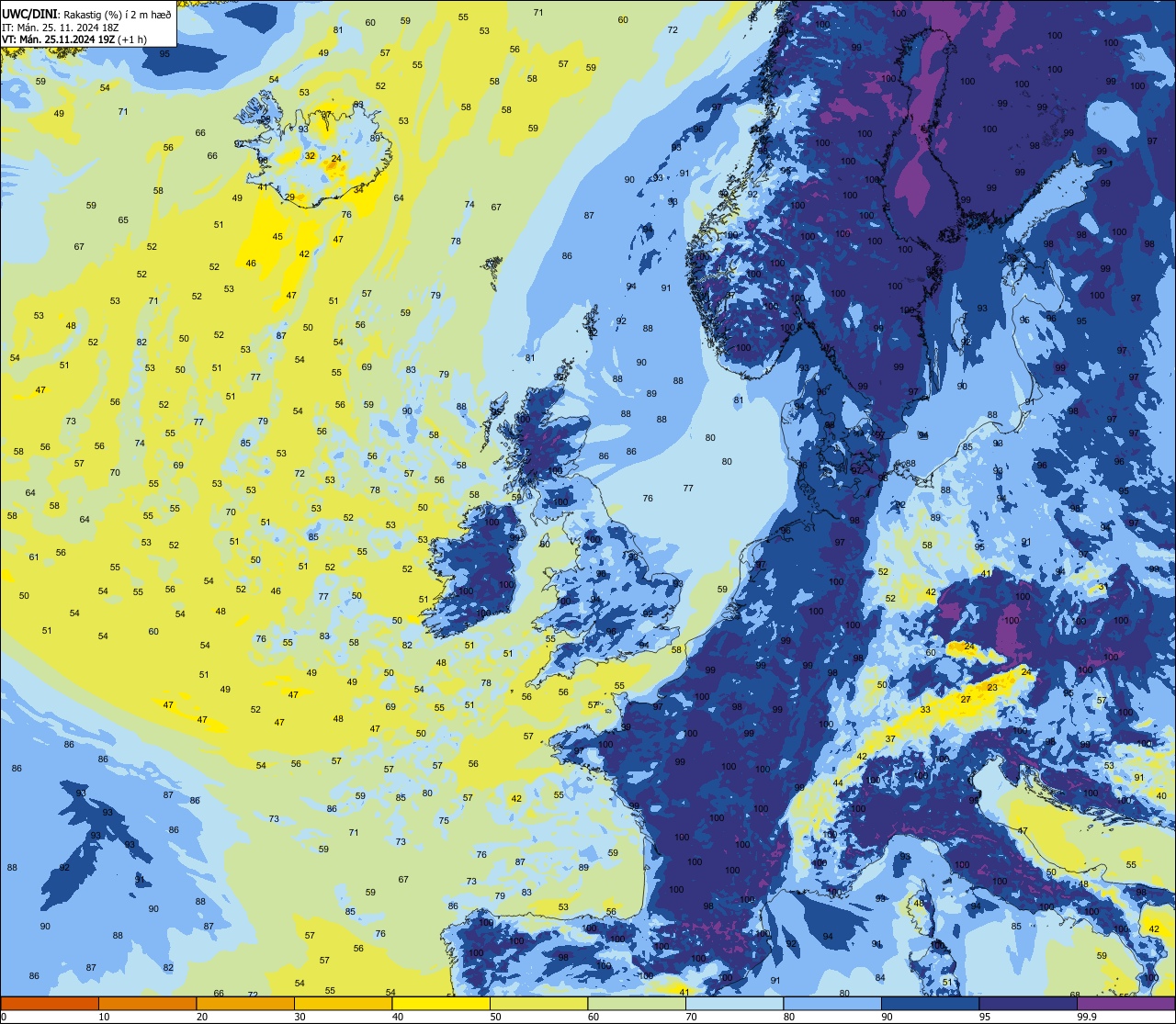Image resolution: width=1176 pixels, height=1024 pixels.
Task: Pick the pale green 60–70 legend segment
Action: (x=637, y=1003)
